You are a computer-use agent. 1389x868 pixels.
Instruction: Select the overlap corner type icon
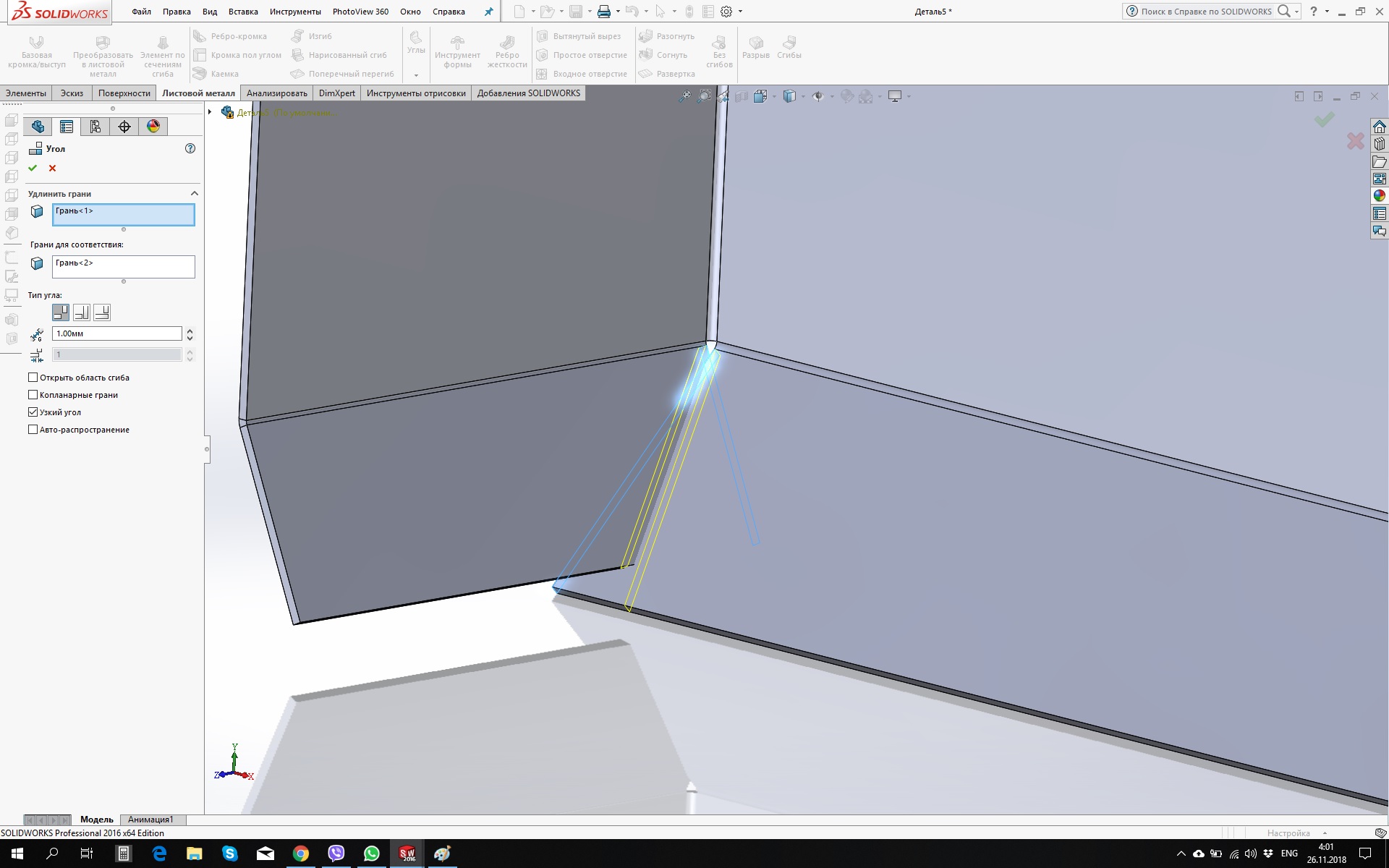[x=82, y=312]
